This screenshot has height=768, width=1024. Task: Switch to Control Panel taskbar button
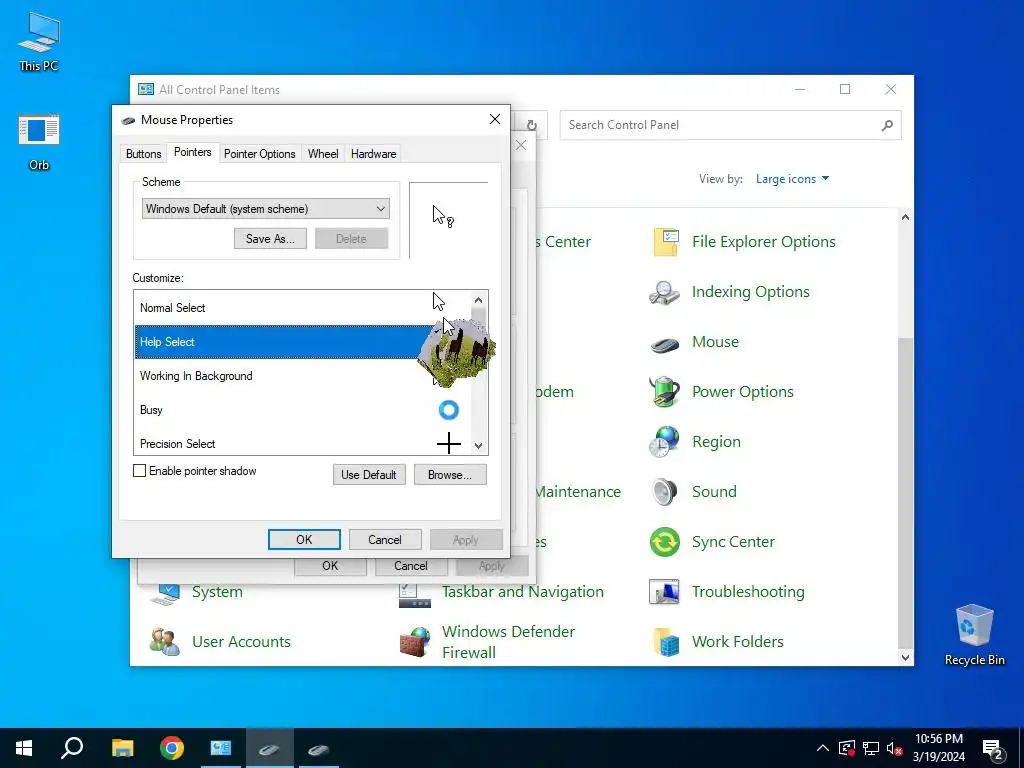coord(221,748)
